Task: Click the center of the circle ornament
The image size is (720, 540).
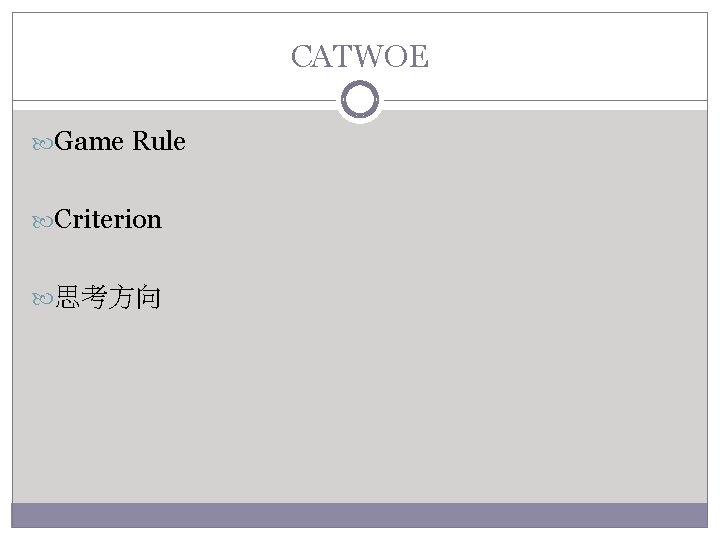Action: click(x=359, y=100)
